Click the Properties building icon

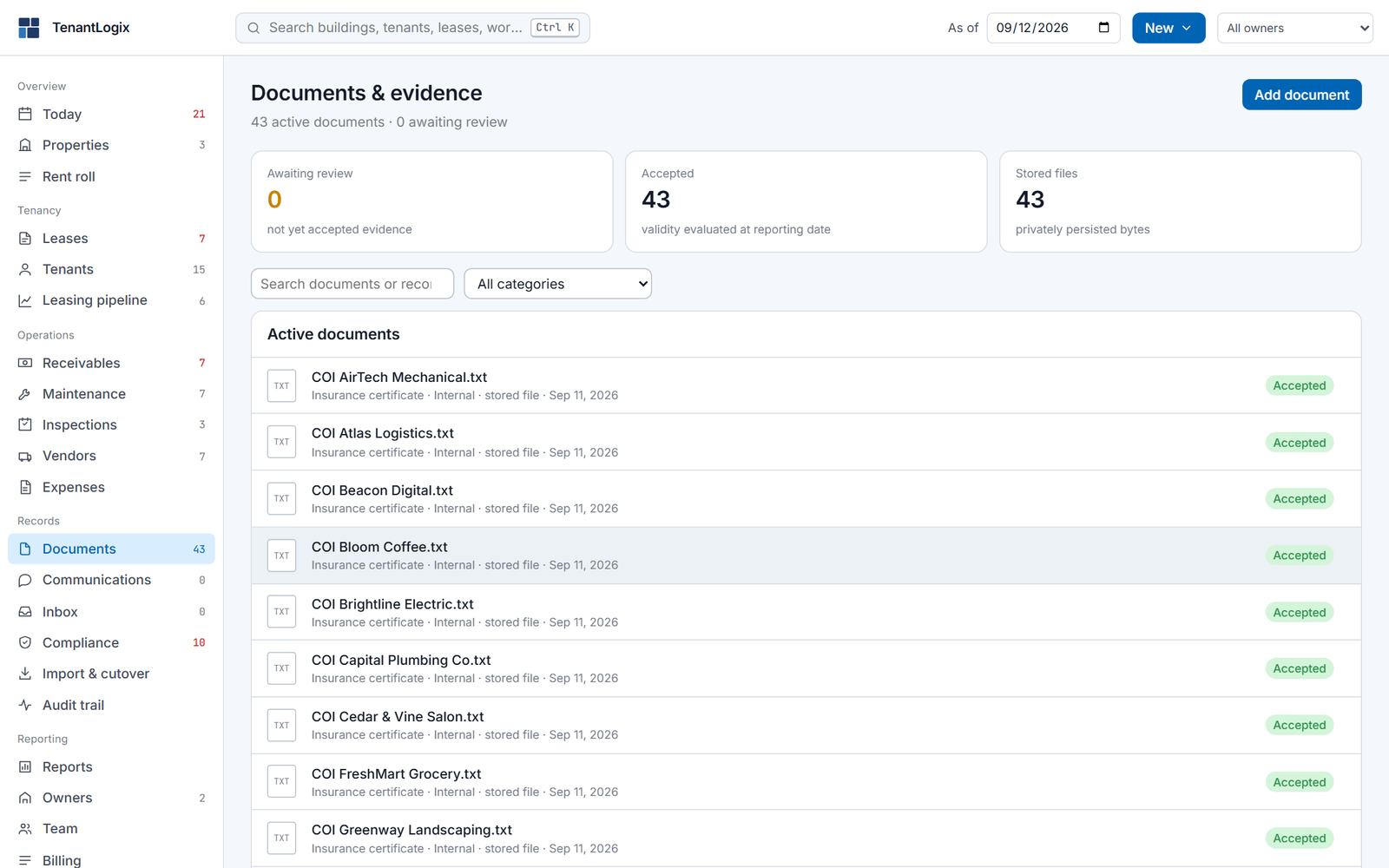[x=25, y=145]
